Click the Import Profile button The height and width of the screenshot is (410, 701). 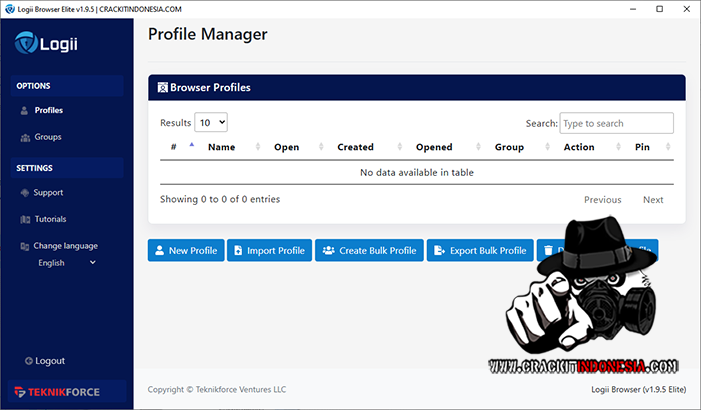click(x=270, y=250)
